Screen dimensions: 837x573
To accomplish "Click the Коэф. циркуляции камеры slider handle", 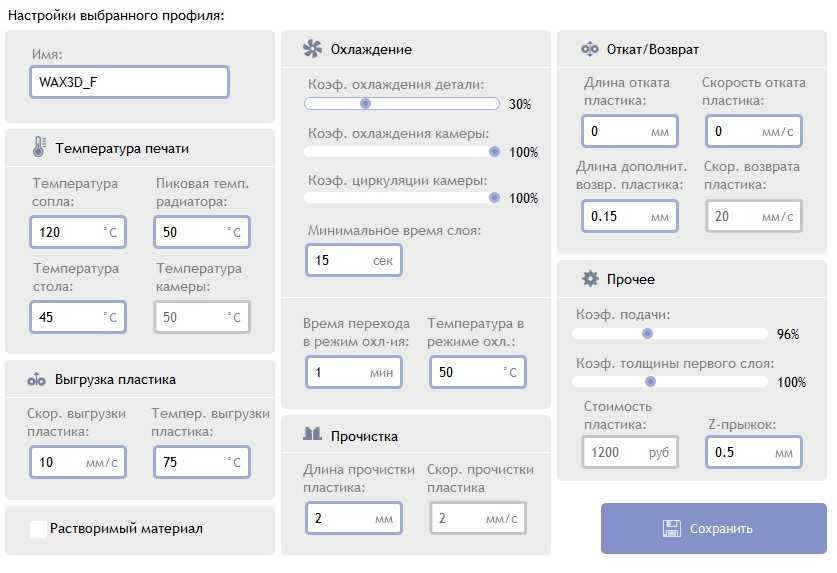I will (x=494, y=198).
